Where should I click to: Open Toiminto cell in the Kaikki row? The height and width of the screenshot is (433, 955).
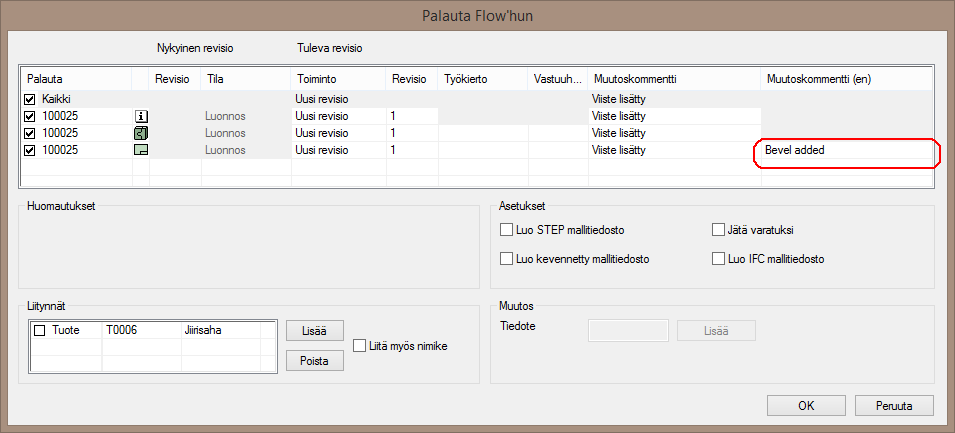[x=337, y=100]
